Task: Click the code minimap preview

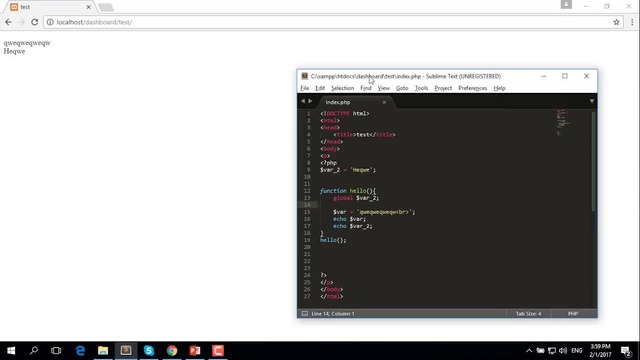Action: pos(565,122)
